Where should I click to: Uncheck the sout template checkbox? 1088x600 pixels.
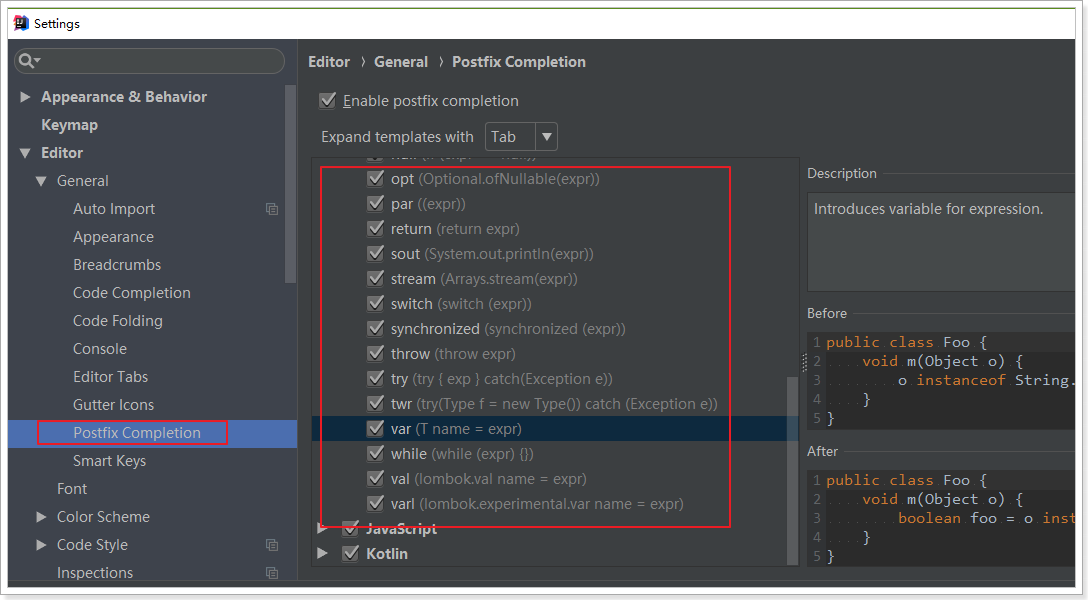point(376,254)
